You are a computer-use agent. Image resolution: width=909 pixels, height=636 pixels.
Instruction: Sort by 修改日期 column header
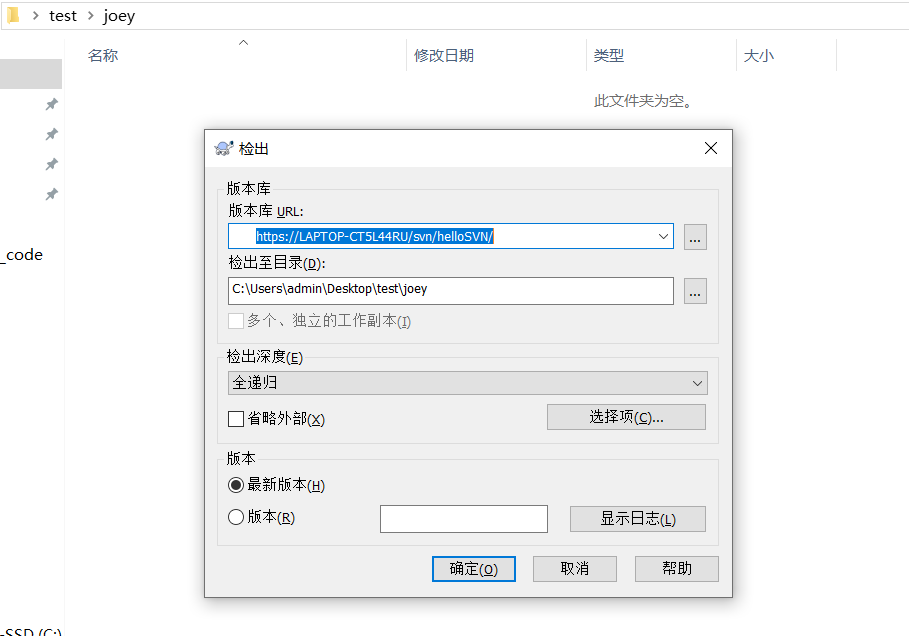[x=443, y=56]
